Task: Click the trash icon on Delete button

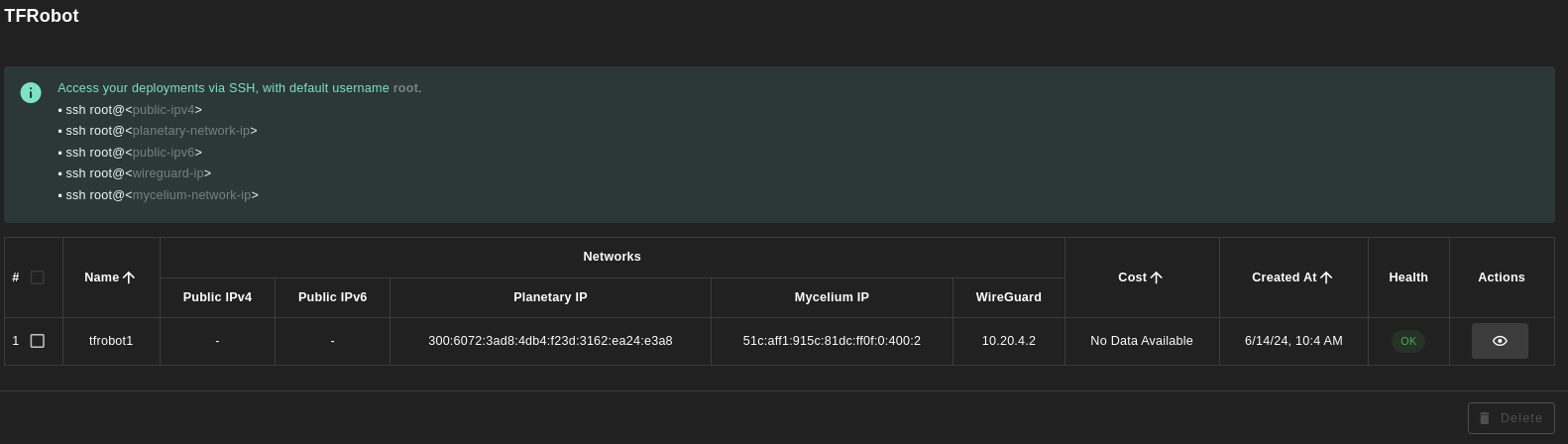Action: [x=1485, y=418]
